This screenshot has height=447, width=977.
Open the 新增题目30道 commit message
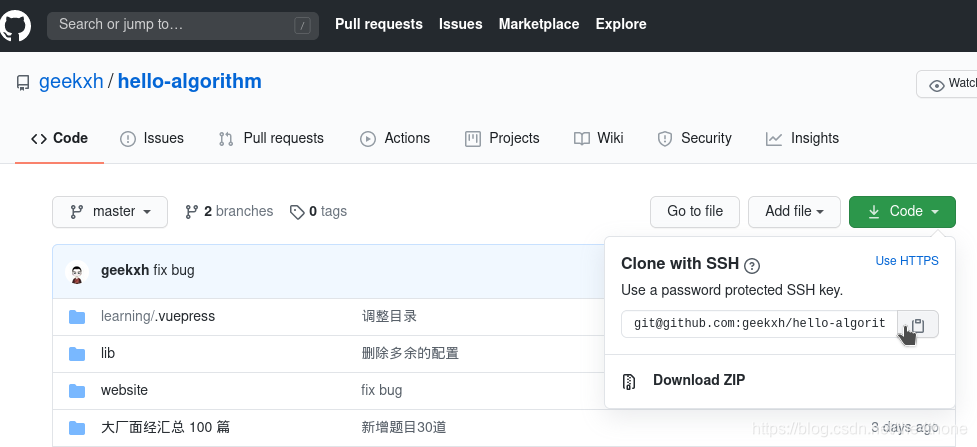404,427
